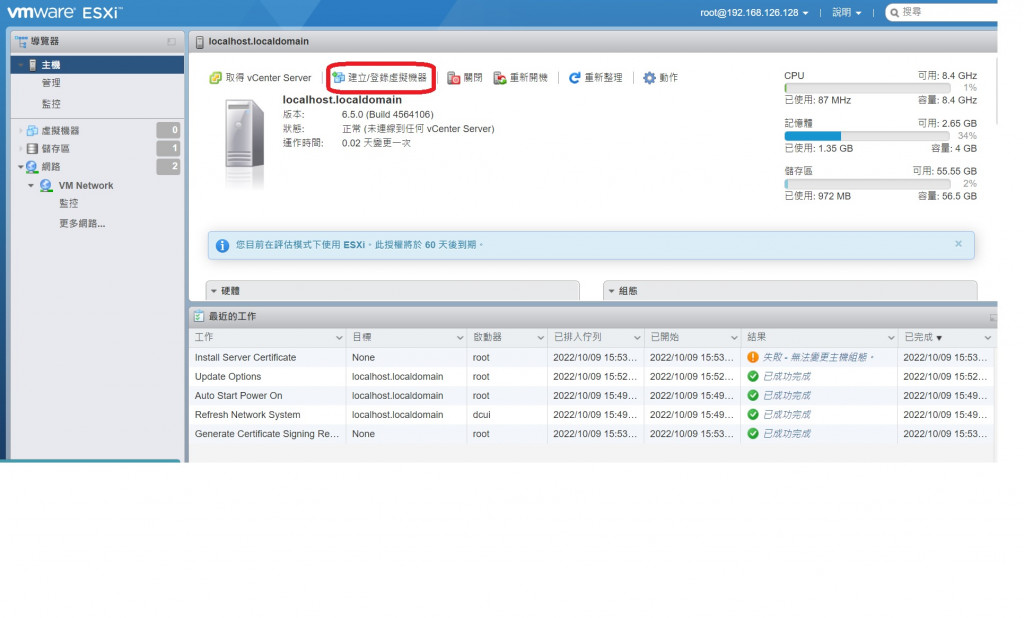Click green check icon on Refresh Network row

753,414
